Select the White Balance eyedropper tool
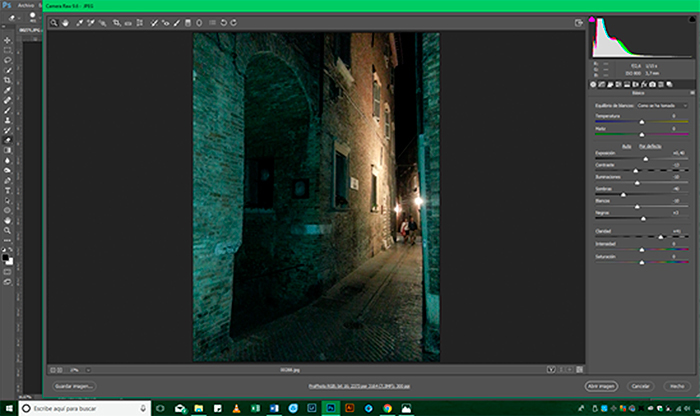Screen dimensions: 700x416 pyautogui.click(x=78, y=22)
